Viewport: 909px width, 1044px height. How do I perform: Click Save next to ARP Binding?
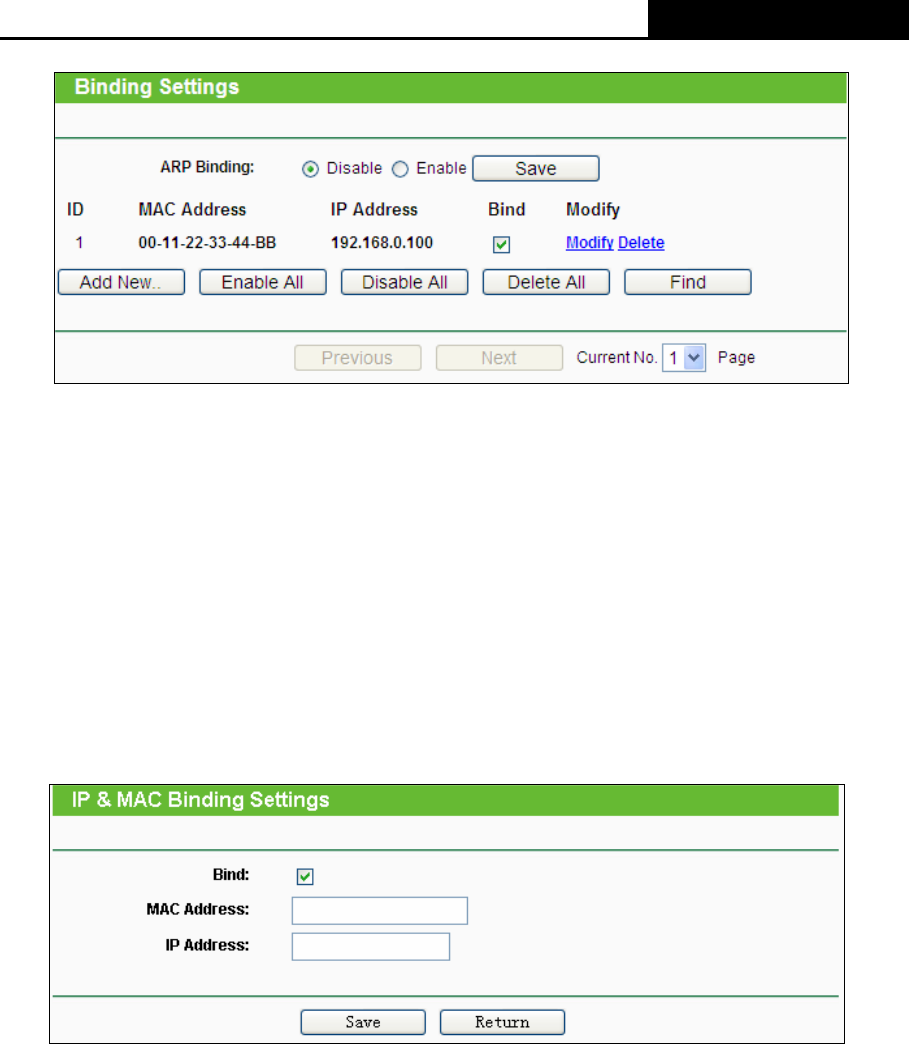coord(536,168)
